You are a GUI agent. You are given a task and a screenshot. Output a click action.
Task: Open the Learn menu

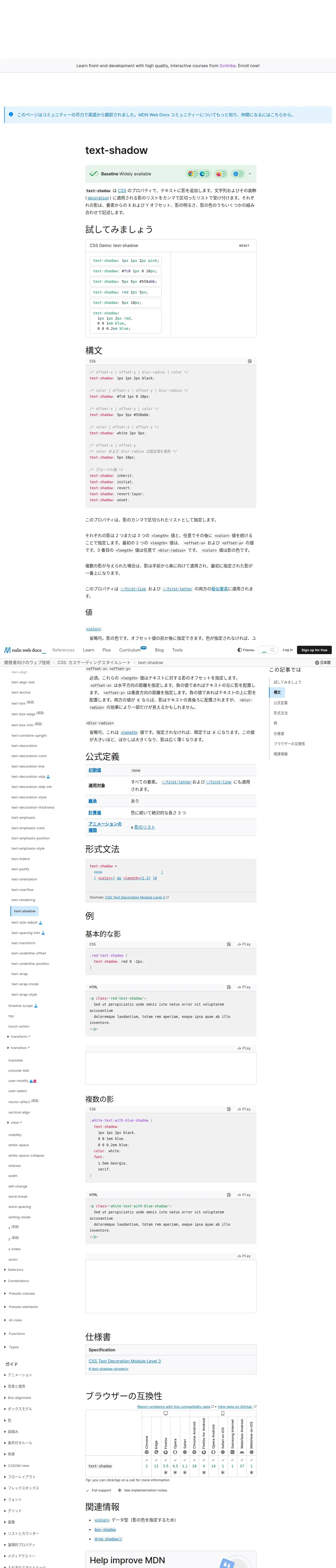[88, 650]
